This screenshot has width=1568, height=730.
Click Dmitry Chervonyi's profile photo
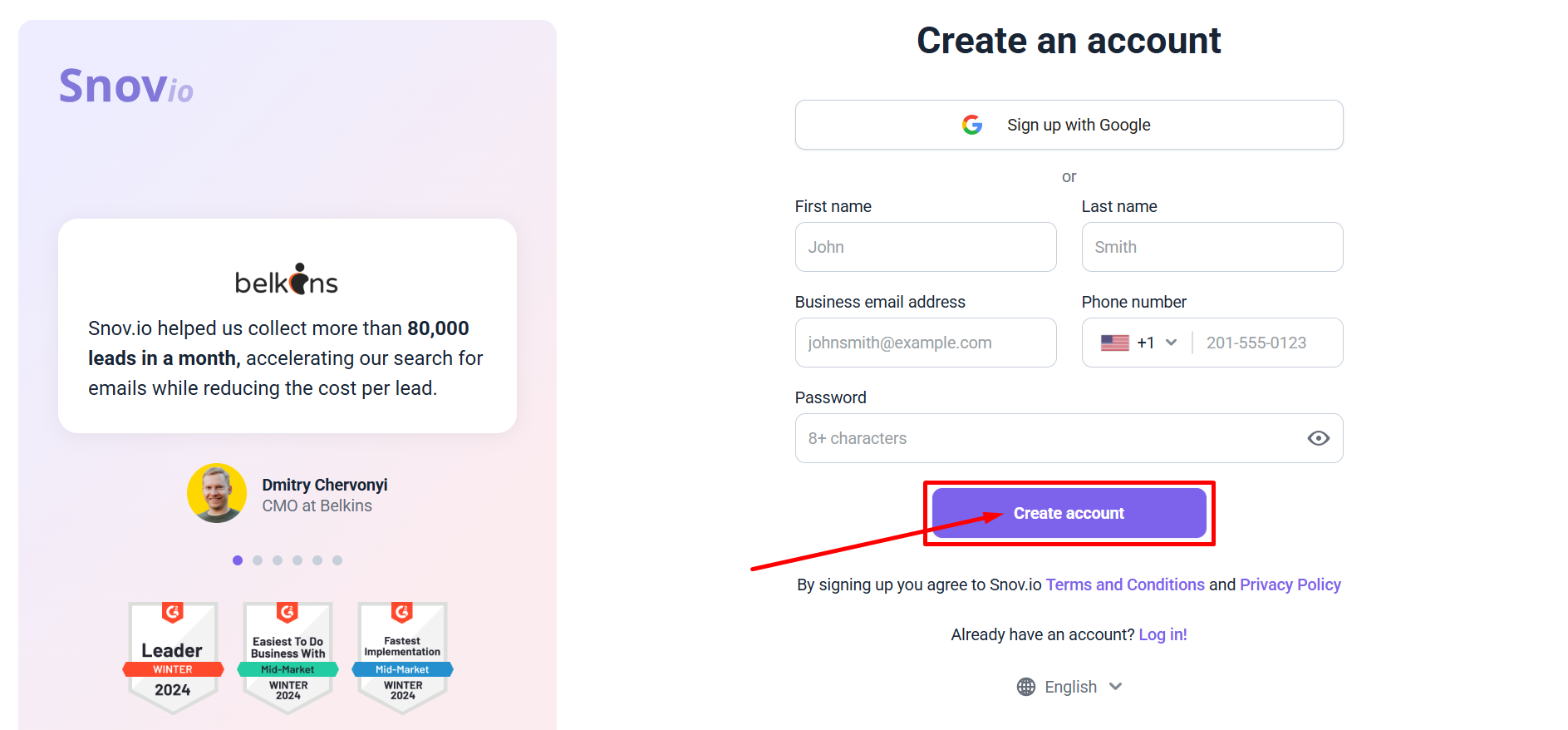pyautogui.click(x=217, y=492)
